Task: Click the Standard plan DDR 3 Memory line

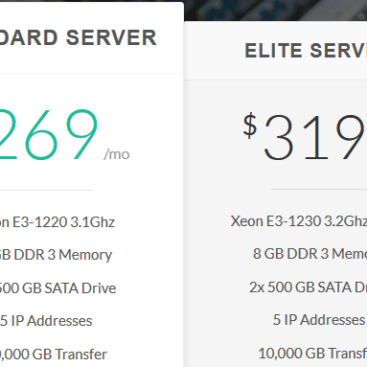Action: (x=56, y=255)
